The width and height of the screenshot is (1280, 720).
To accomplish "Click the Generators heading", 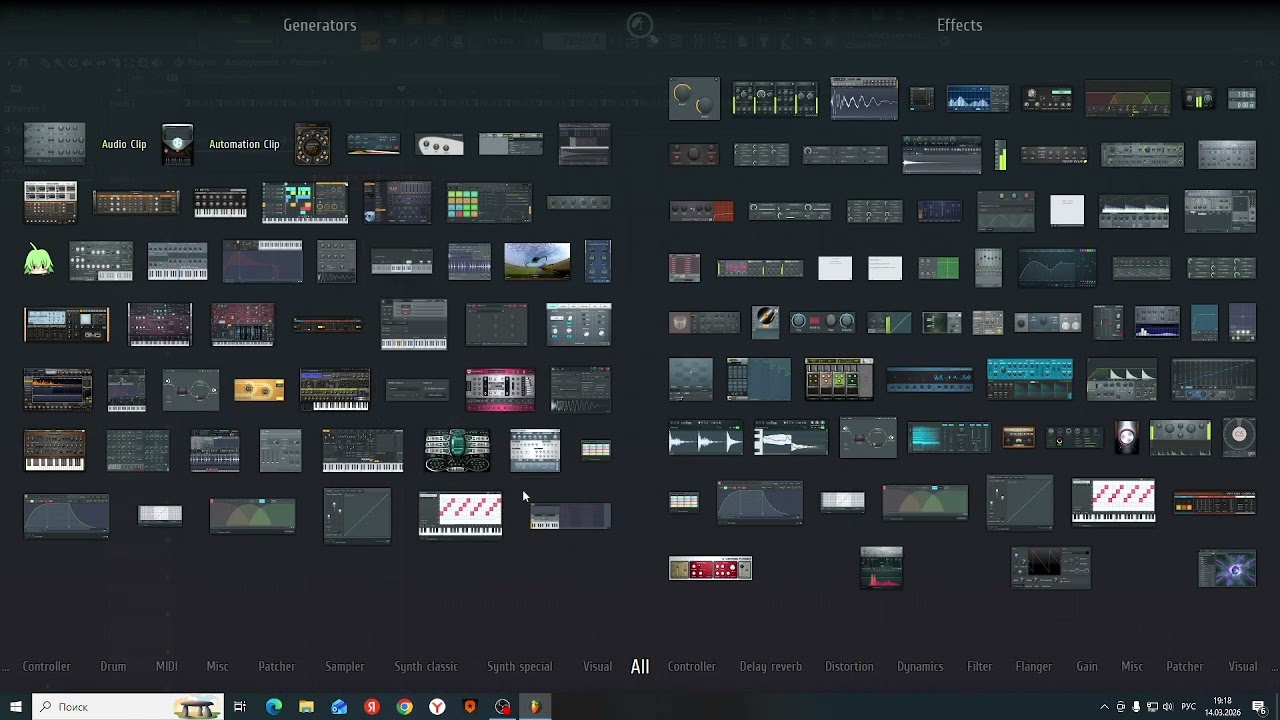I will (x=320, y=25).
